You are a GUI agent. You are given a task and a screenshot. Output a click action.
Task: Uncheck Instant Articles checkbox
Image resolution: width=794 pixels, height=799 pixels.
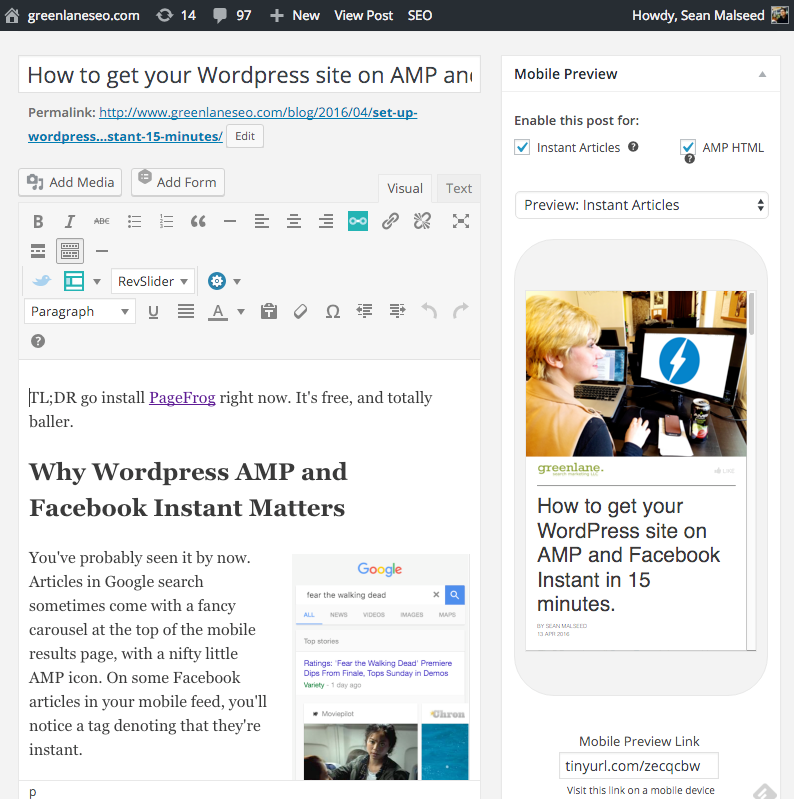click(522, 147)
